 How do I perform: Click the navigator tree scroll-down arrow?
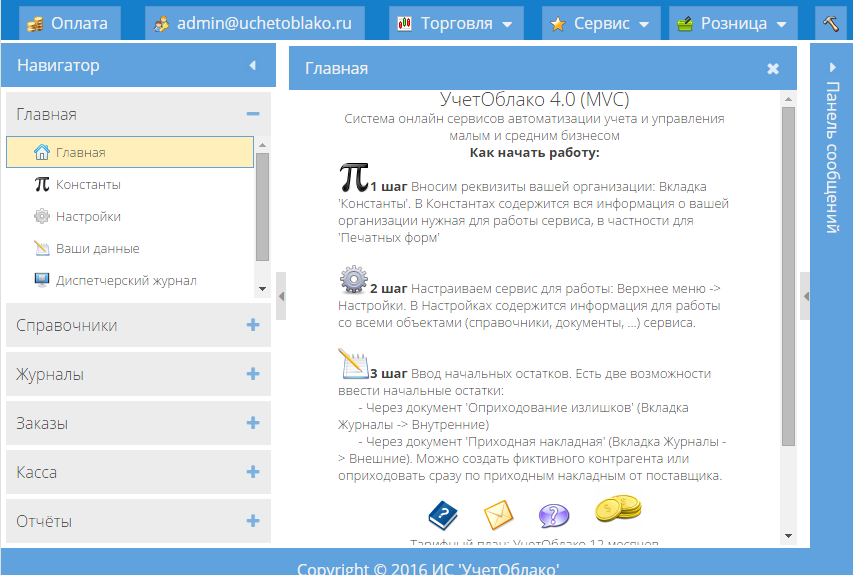[x=262, y=289]
